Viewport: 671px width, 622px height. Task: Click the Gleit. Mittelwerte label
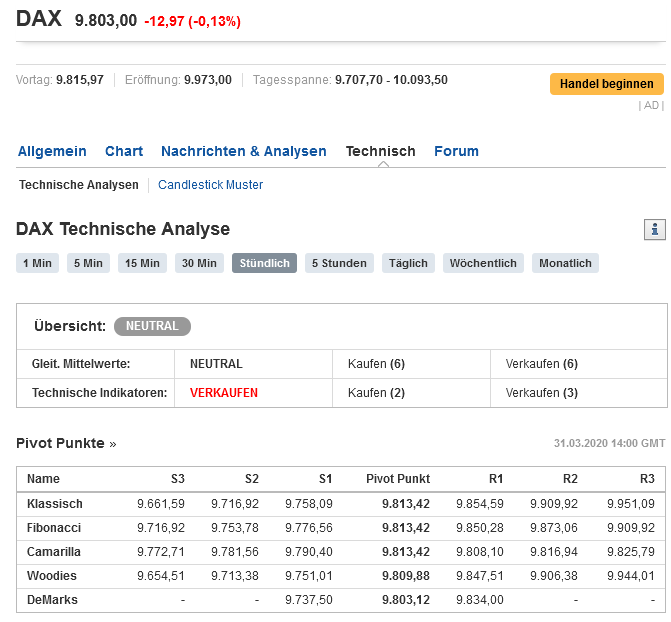(81, 364)
